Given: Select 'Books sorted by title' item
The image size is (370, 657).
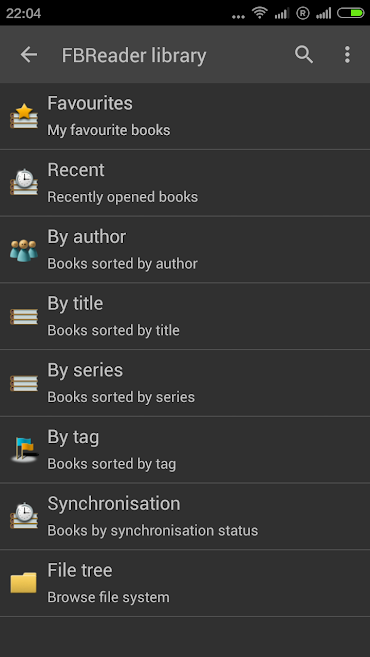Looking at the screenshot, I should point(114,330).
